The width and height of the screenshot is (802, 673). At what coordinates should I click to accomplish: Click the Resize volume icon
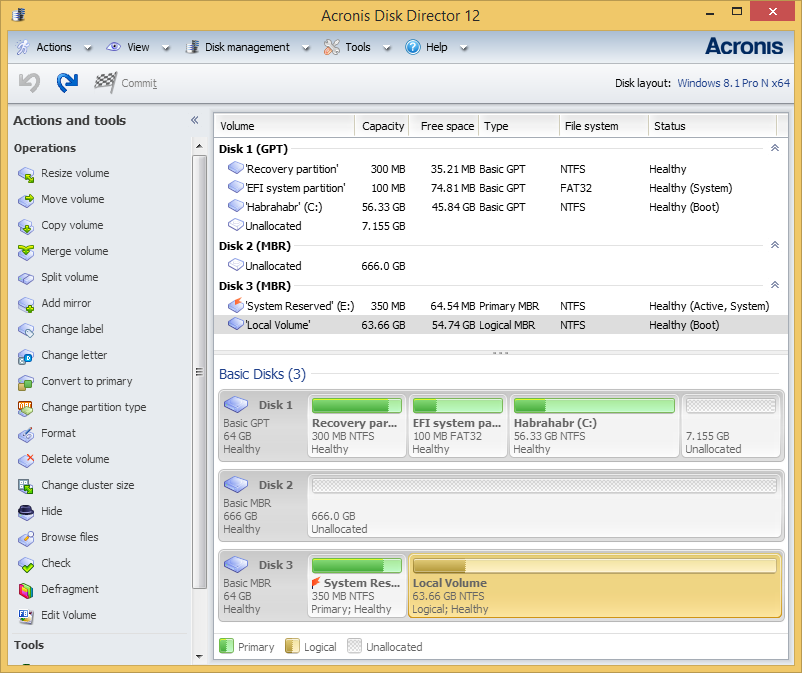26,174
